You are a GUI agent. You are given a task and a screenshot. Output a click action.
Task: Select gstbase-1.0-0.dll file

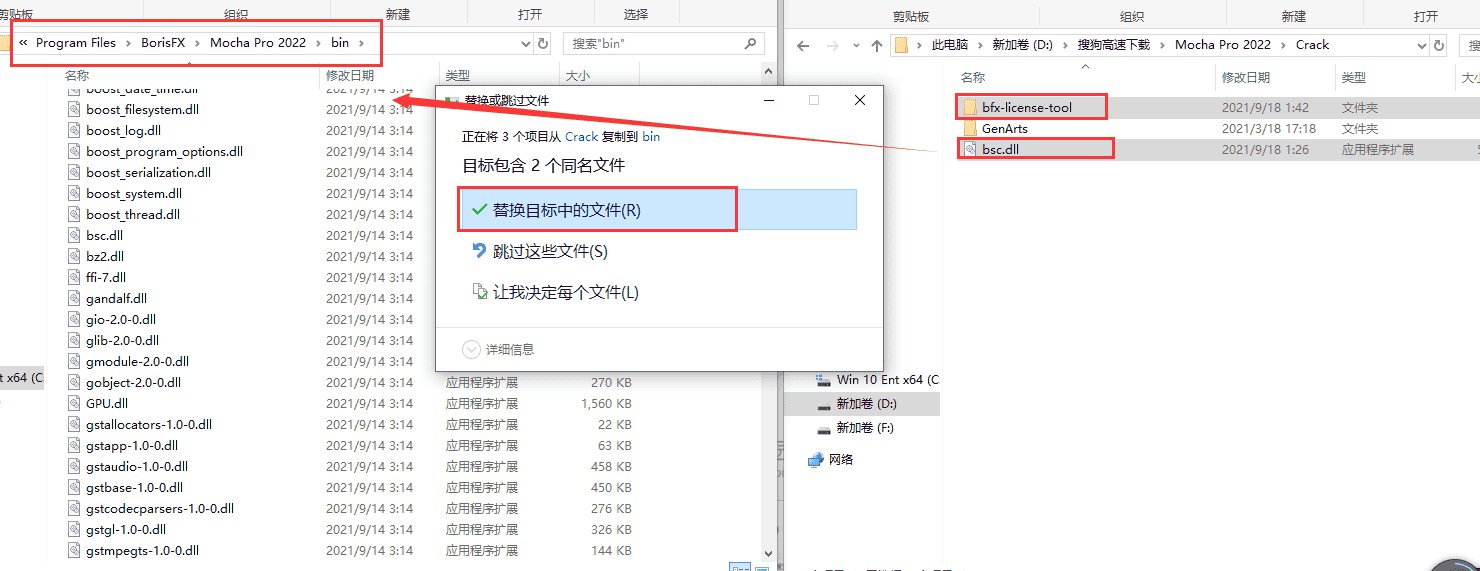tap(134, 488)
